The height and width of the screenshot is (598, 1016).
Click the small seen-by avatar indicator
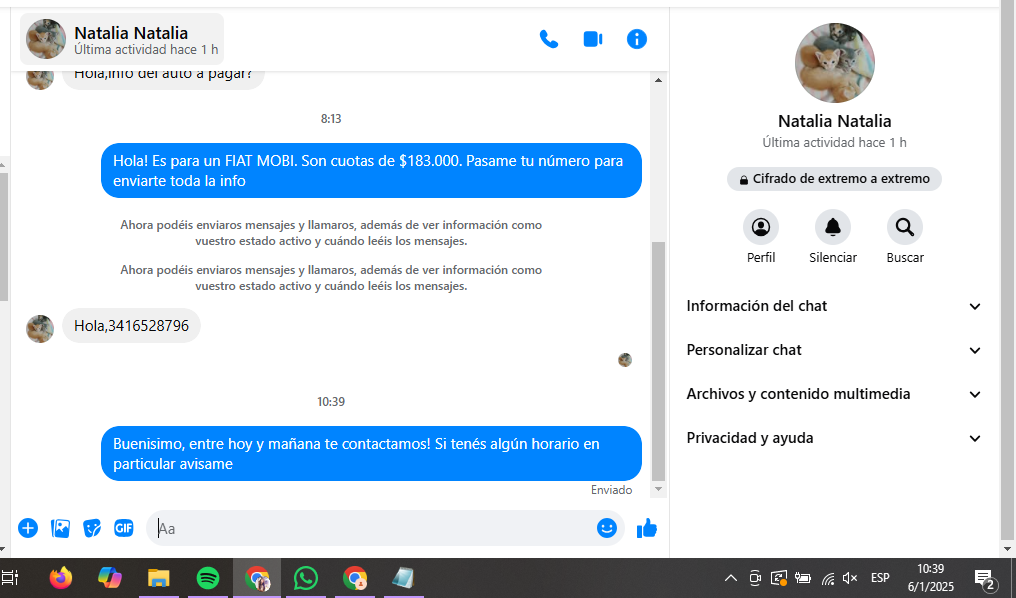click(x=625, y=360)
